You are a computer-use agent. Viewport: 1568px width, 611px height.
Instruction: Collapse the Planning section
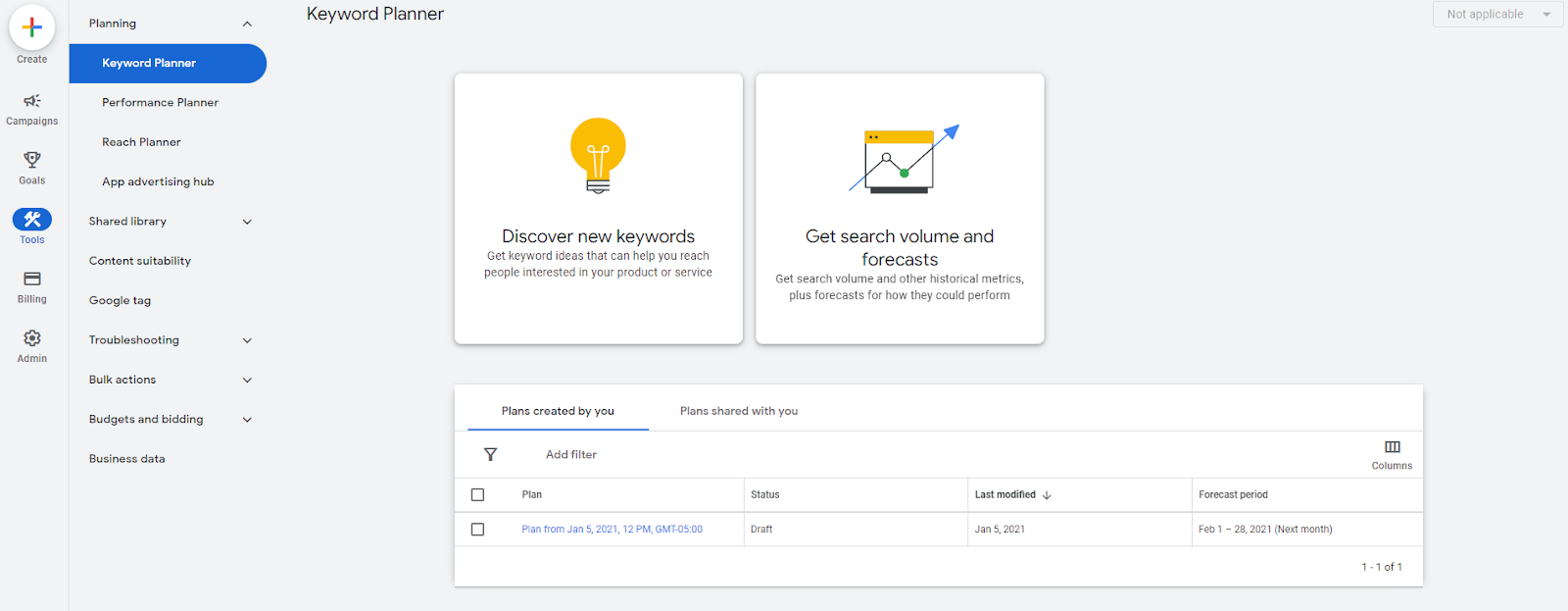click(247, 24)
